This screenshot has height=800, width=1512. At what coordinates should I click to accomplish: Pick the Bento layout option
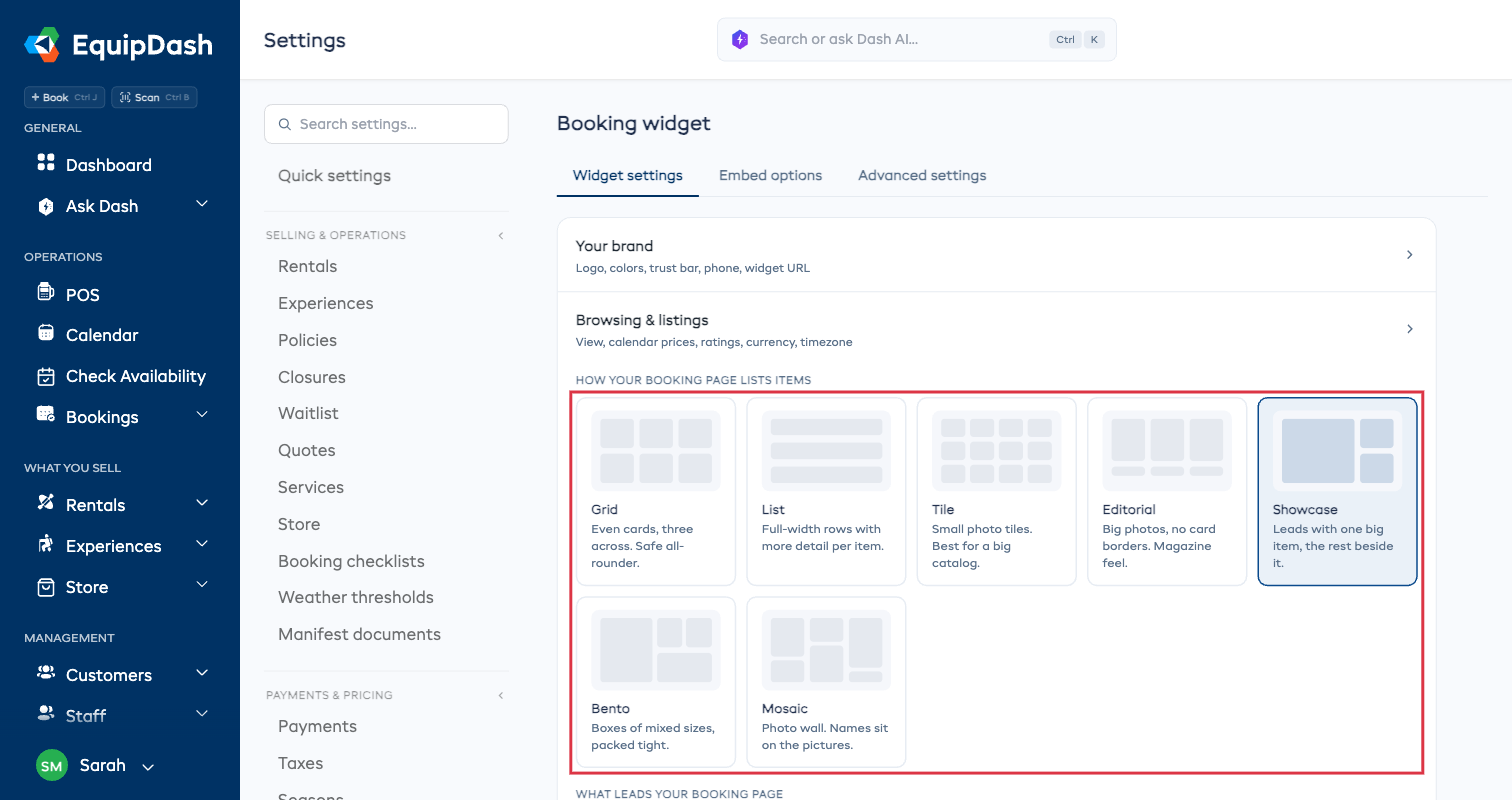point(656,682)
